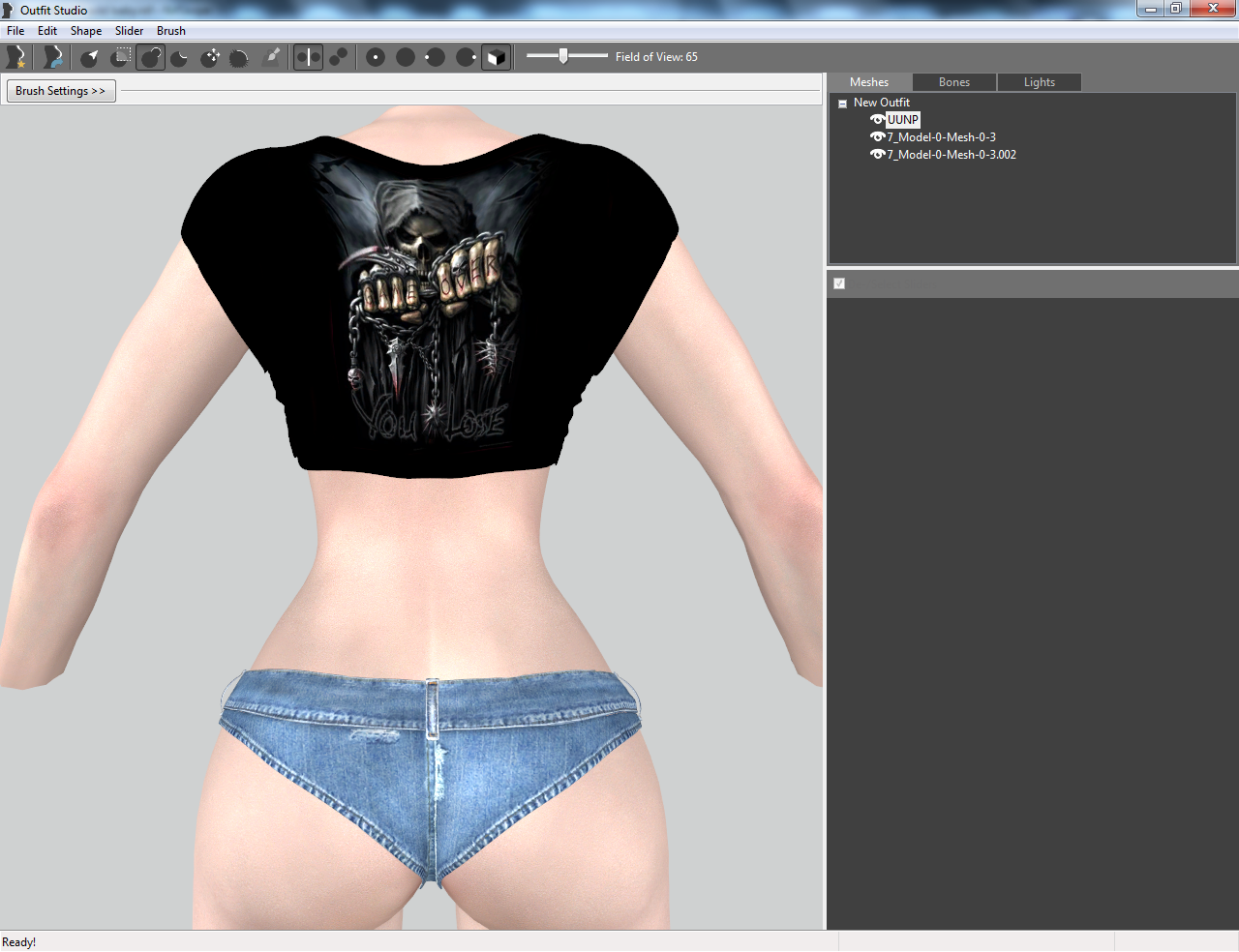
Task: Collapse the New Outfit tree node
Action: [x=842, y=103]
